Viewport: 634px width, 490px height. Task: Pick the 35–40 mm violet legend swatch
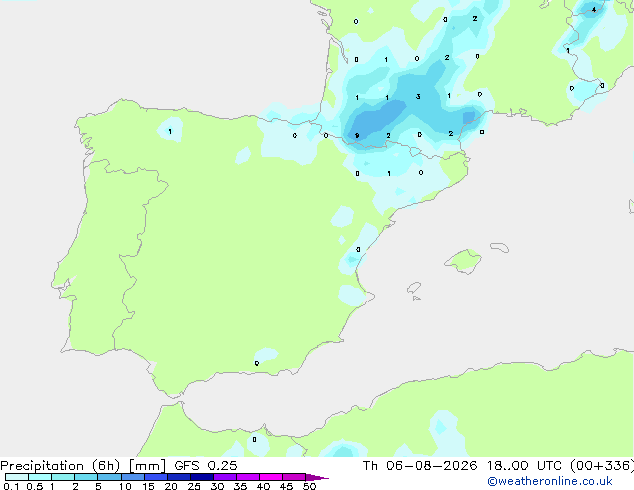click(x=248, y=477)
